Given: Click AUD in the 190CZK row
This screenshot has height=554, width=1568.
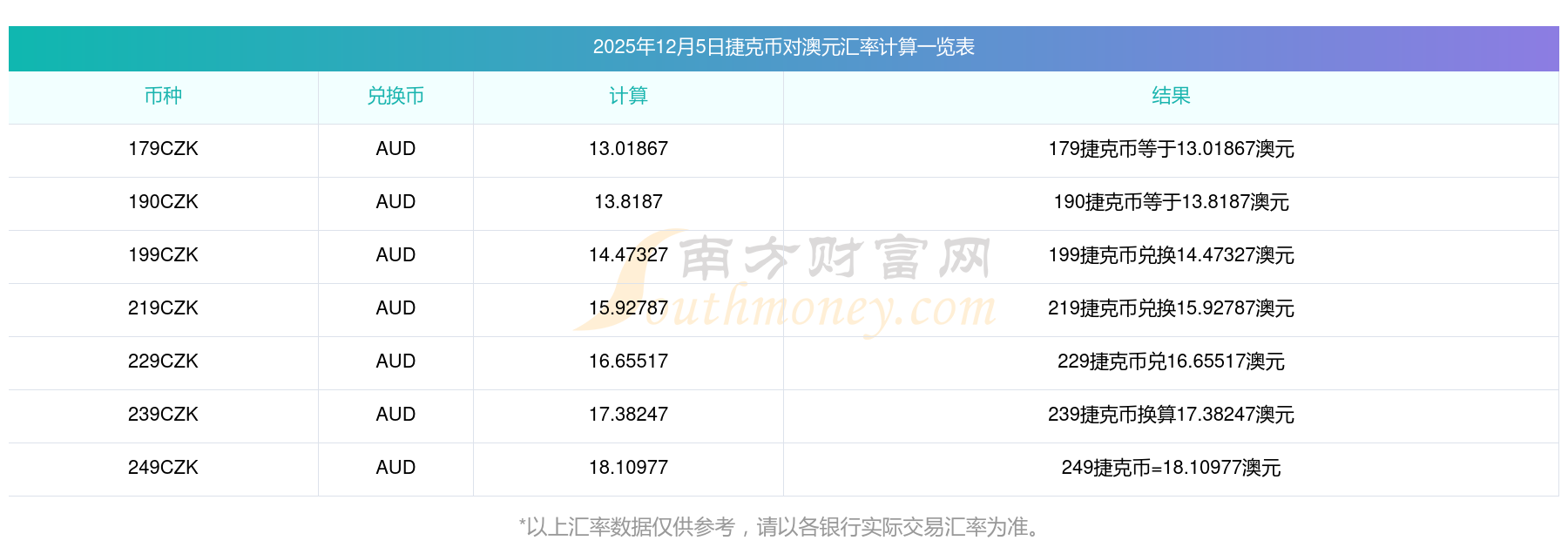Looking at the screenshot, I should coord(395,202).
